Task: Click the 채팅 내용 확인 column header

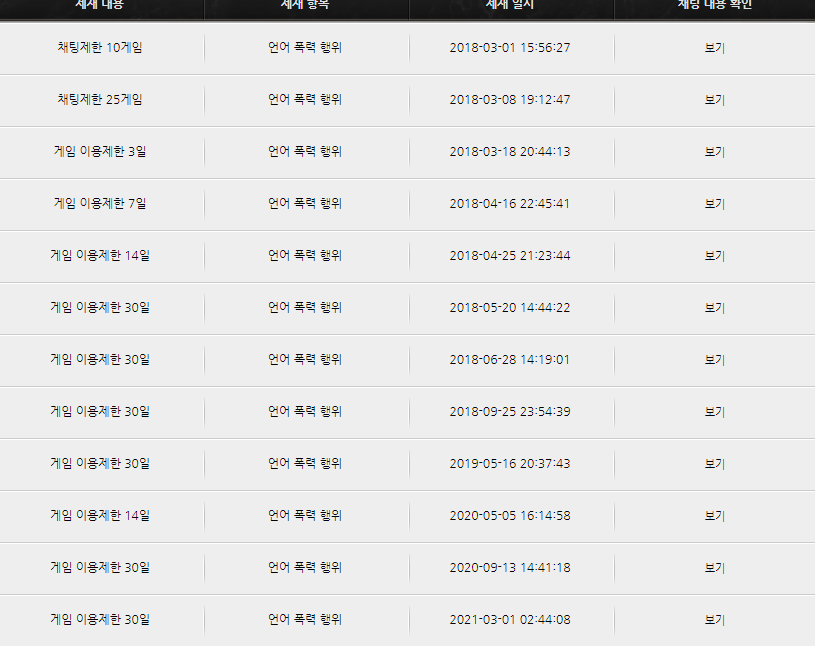Action: pyautogui.click(x=714, y=5)
